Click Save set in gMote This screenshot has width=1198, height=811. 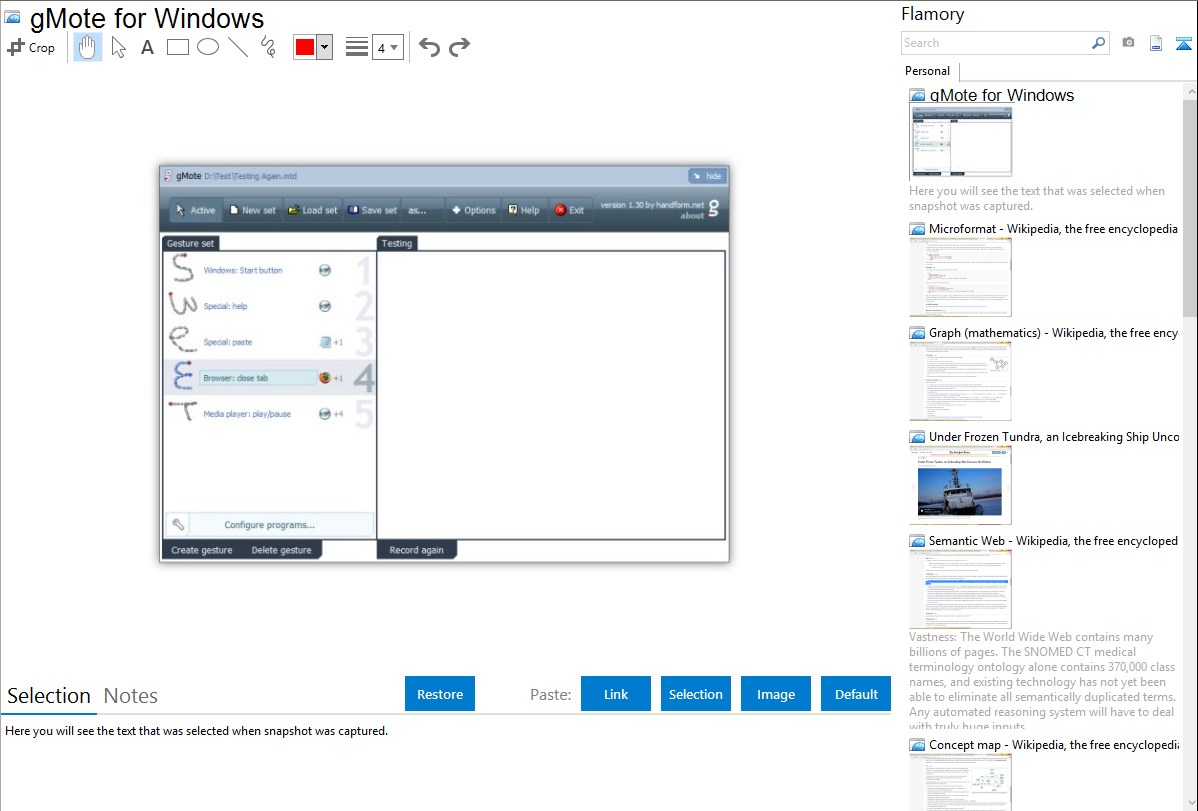tap(373, 210)
